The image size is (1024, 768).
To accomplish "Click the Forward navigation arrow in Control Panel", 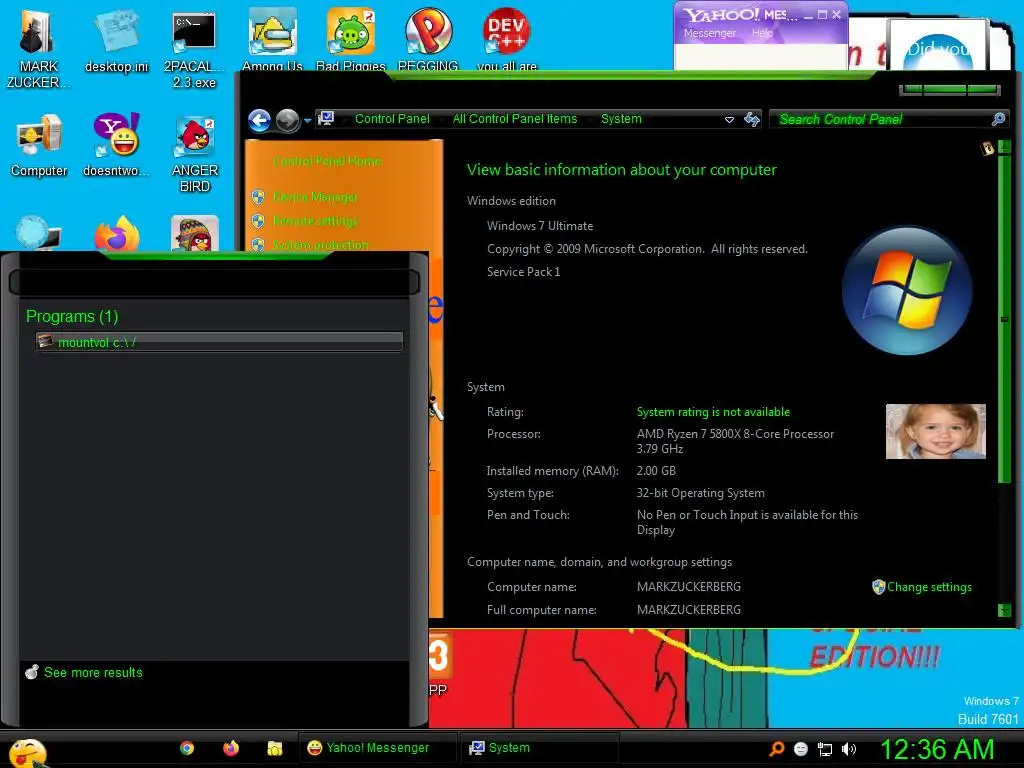I will [287, 120].
